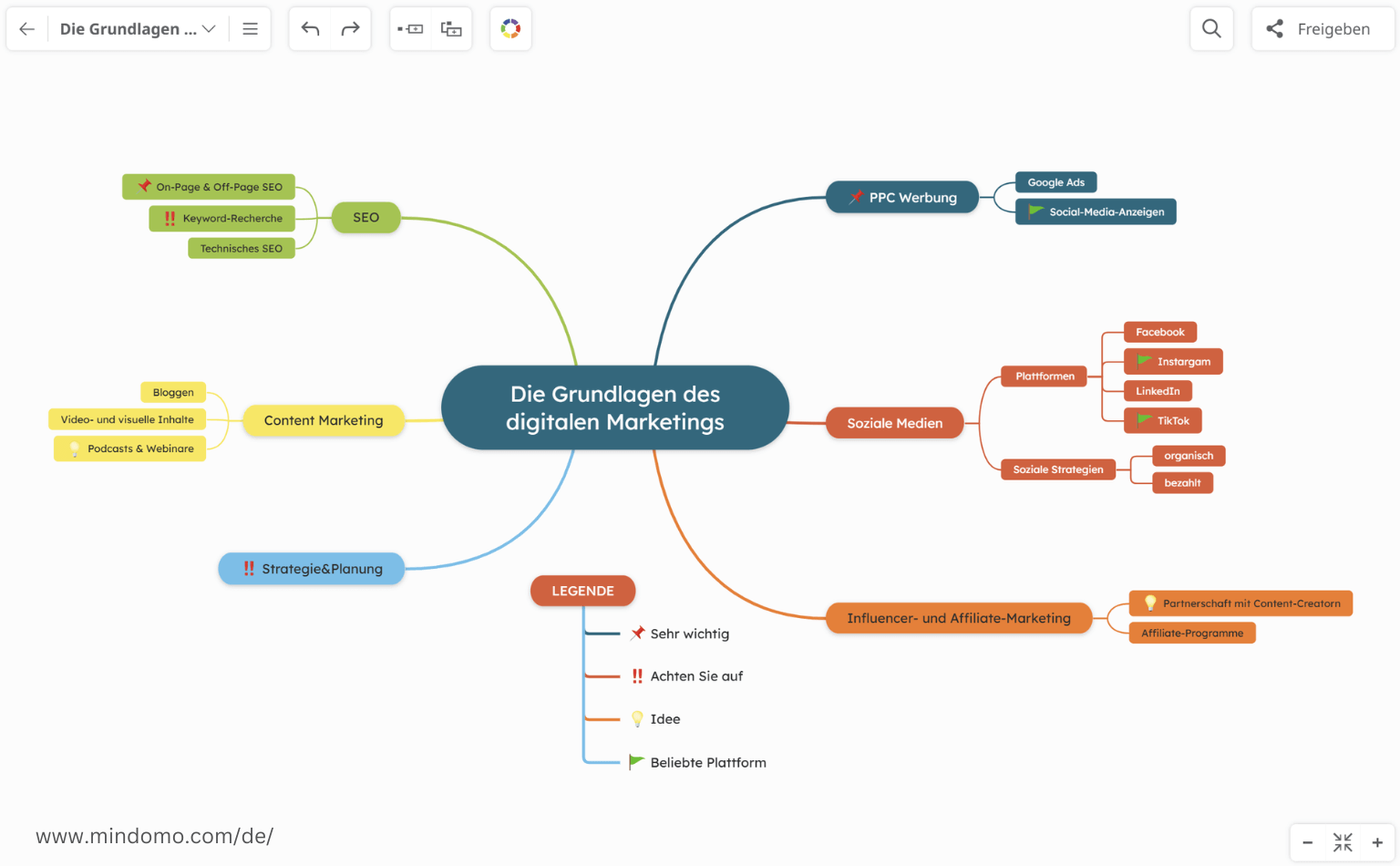Select the Facebook subtopic
1400x866 pixels.
point(1159,332)
